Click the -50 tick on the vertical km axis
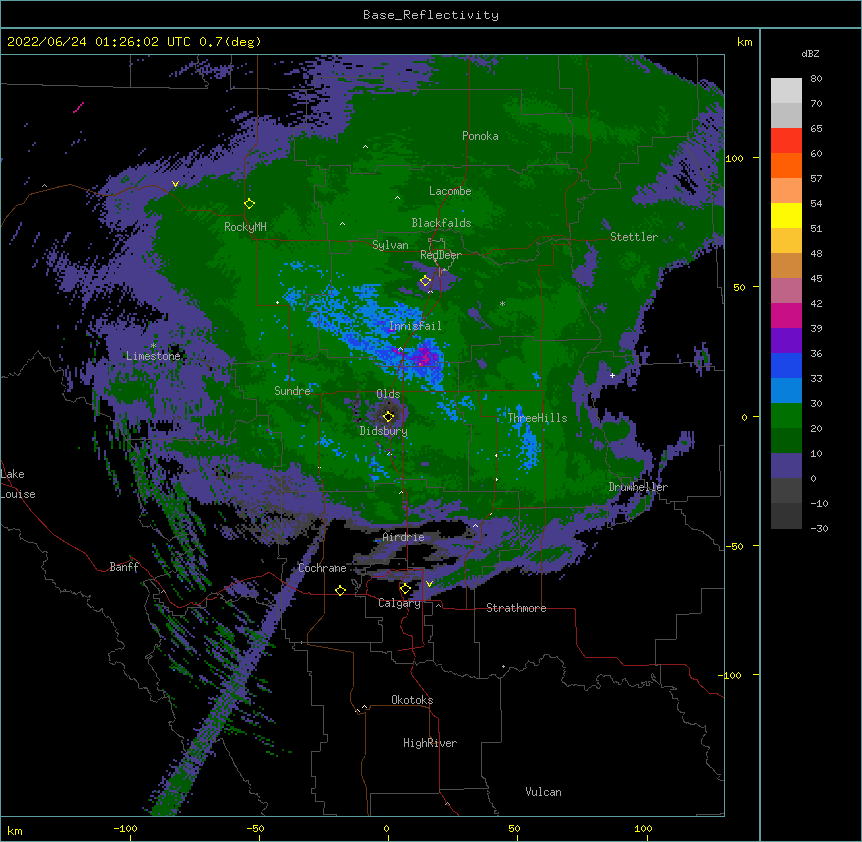Viewport: 862px width, 842px height. 734,546
